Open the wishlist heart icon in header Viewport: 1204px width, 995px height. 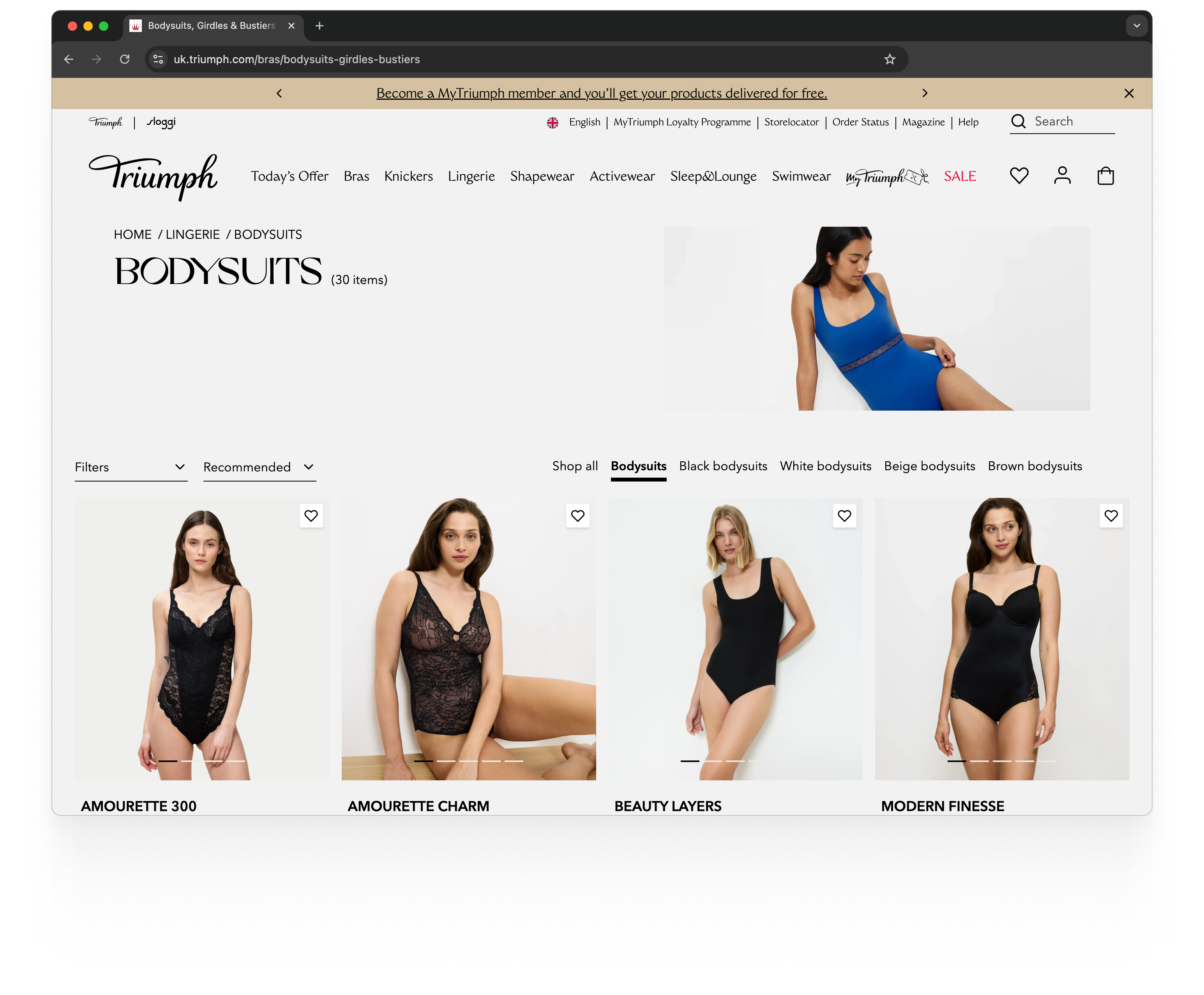(x=1019, y=175)
